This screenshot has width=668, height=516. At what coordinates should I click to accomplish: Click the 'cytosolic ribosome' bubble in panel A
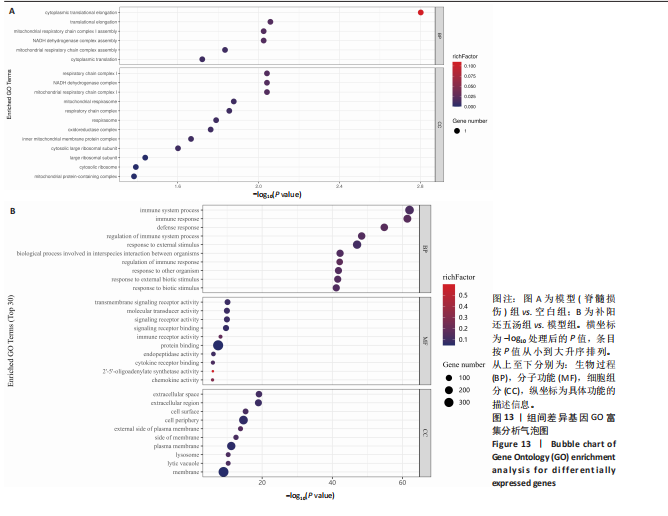click(136, 167)
